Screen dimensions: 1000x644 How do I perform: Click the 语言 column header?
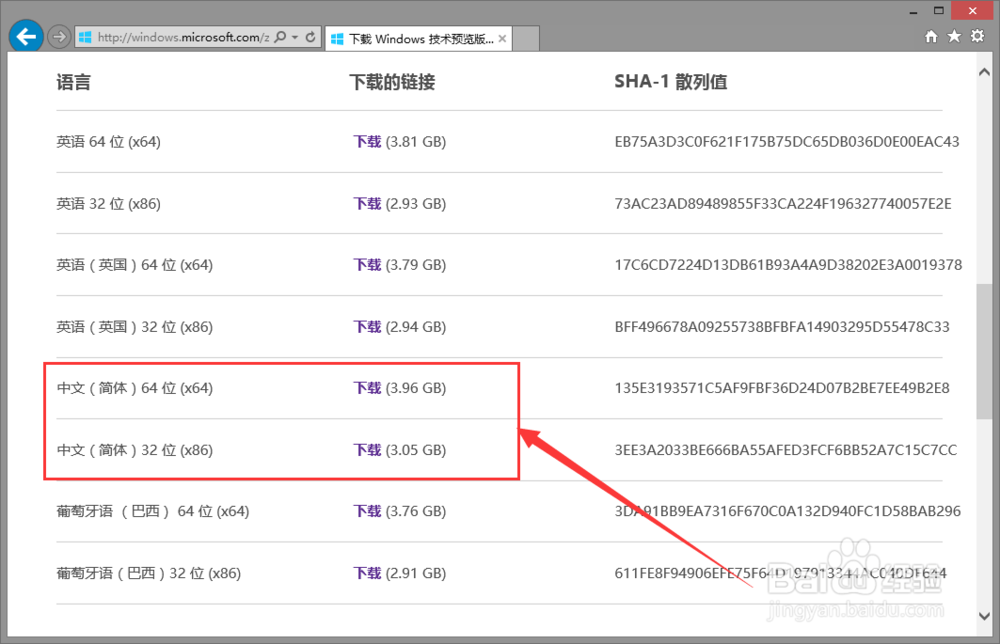click(x=73, y=82)
